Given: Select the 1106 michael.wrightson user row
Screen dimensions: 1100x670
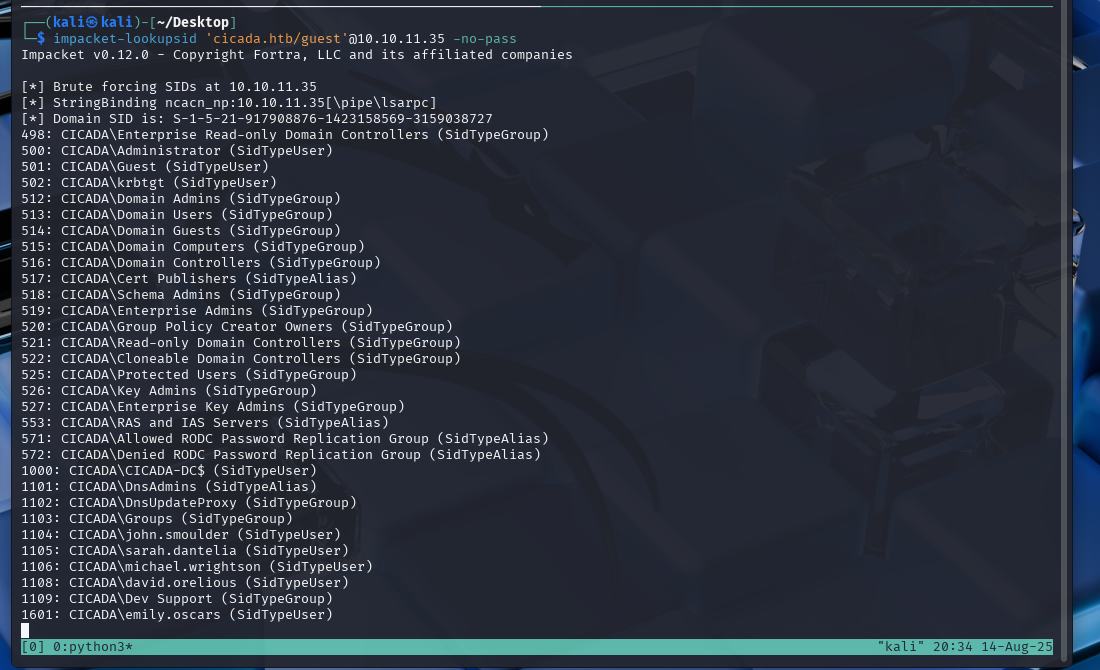Looking at the screenshot, I should 197,567.
